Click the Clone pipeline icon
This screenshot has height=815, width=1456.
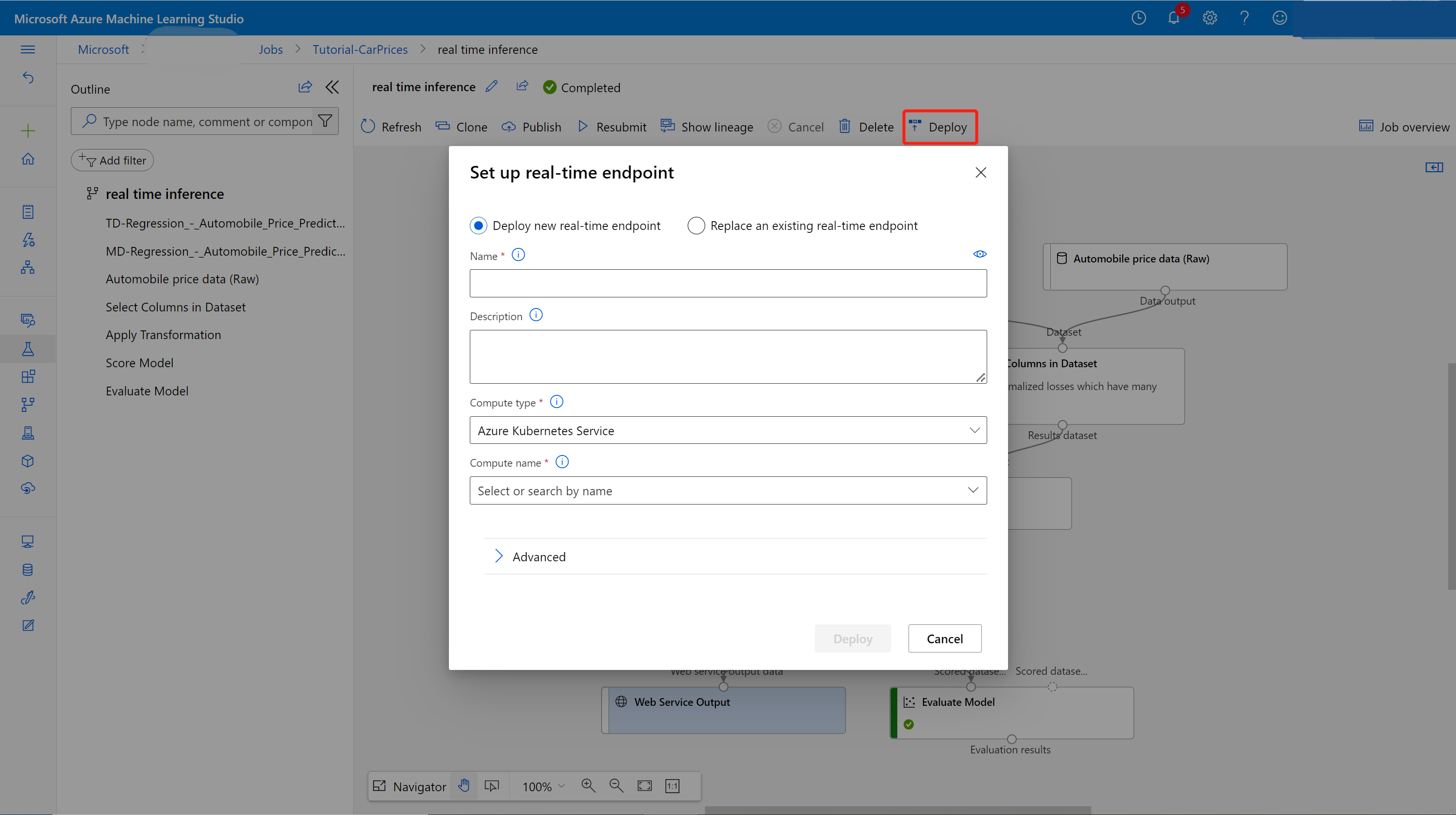point(461,127)
